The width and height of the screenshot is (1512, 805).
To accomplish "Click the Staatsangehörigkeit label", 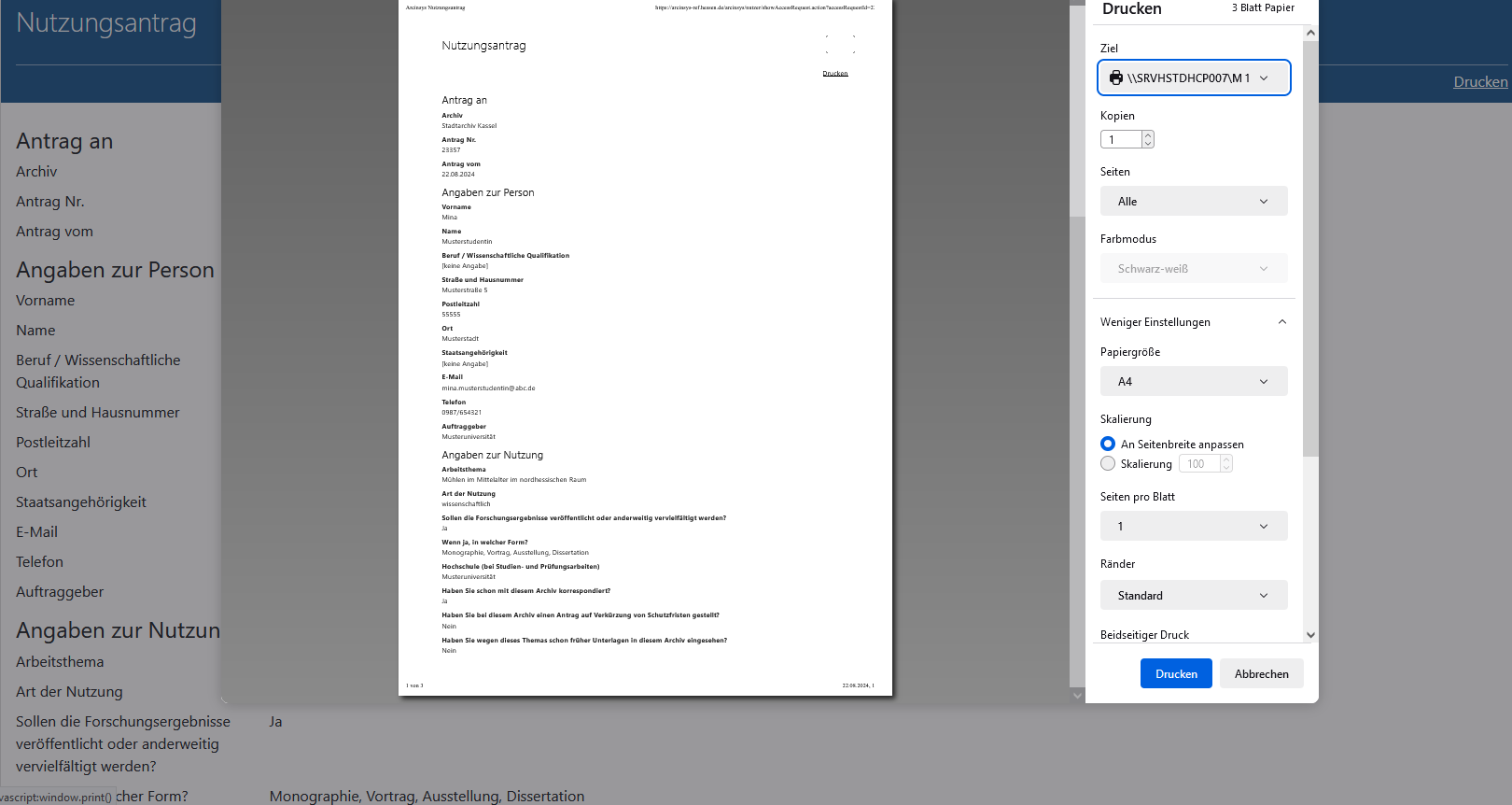I will point(81,501).
